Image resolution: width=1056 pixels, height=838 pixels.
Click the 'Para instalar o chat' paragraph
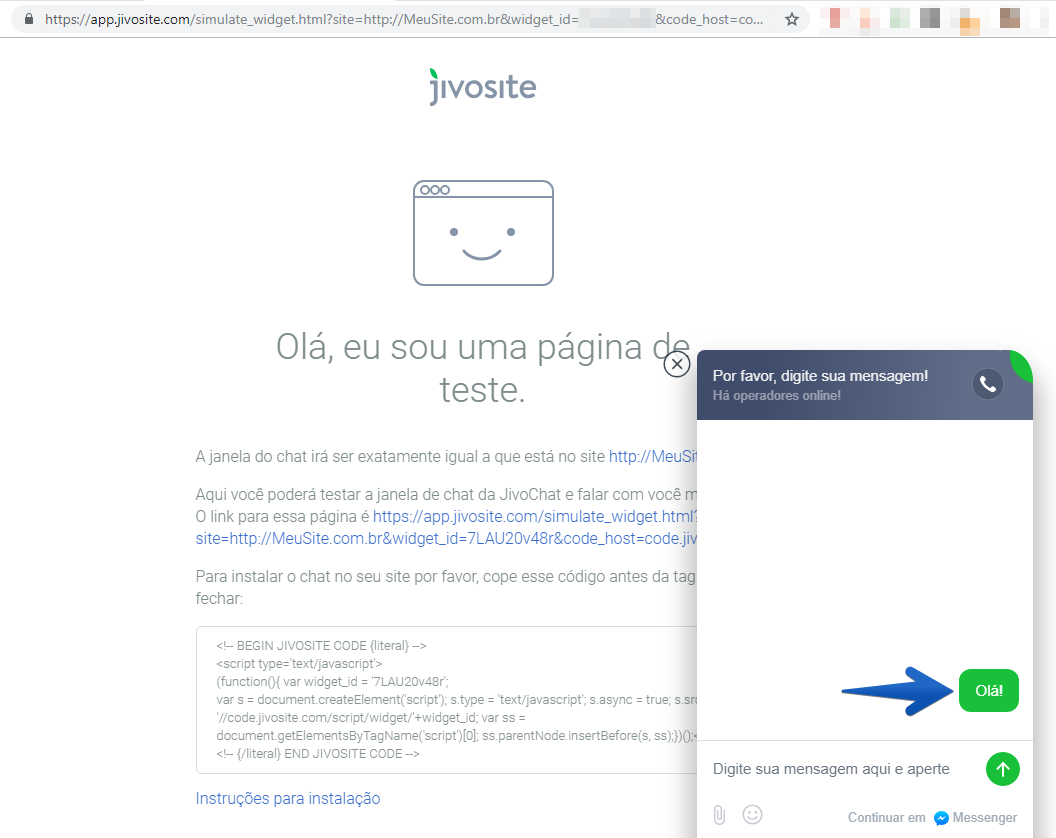(446, 587)
